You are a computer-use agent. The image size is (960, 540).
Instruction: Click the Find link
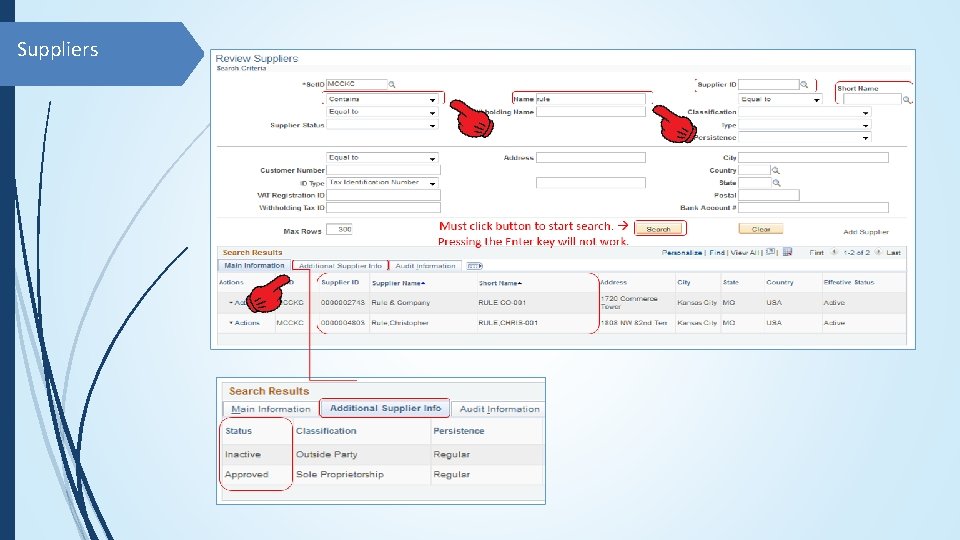[x=716, y=252]
